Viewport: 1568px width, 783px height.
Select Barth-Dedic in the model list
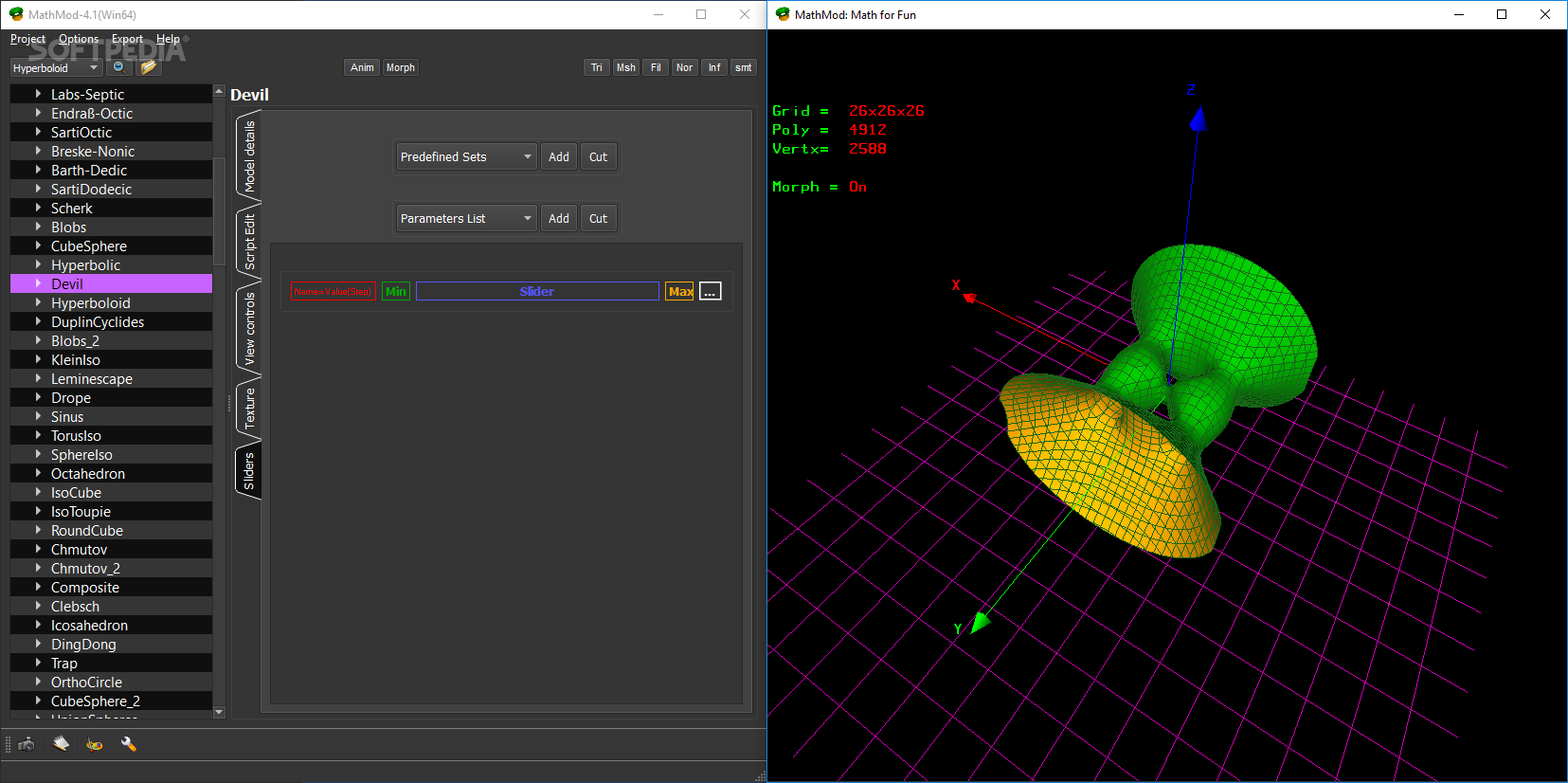[x=89, y=170]
